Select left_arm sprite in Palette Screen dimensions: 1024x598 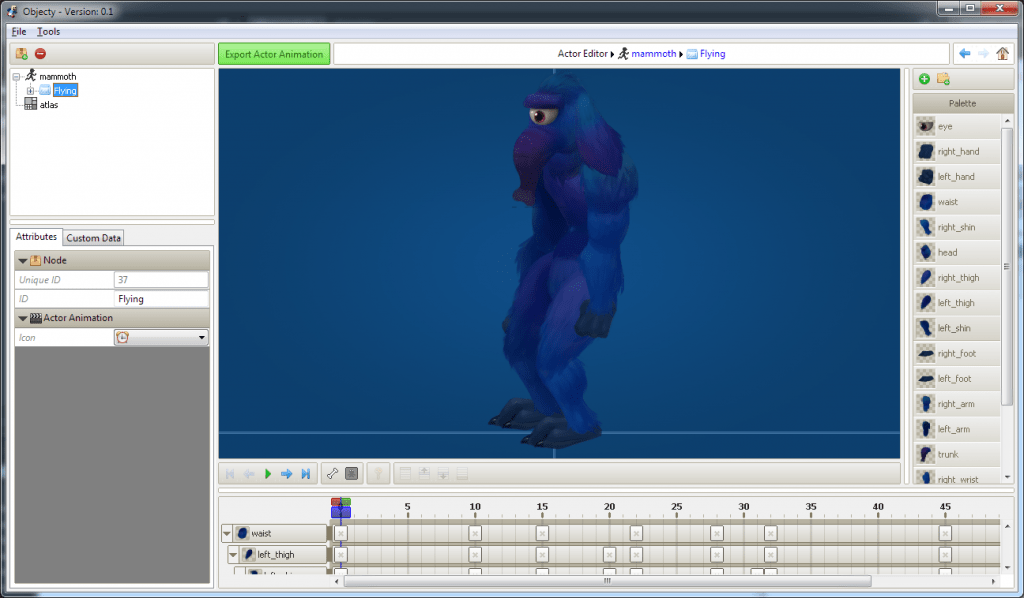click(x=957, y=429)
